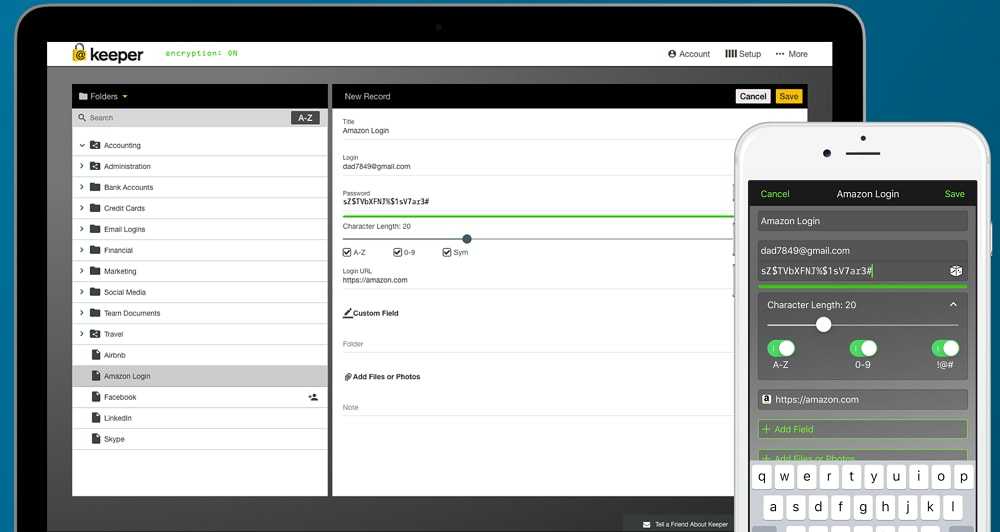Select the Airbnb record in the list
This screenshot has height=532, width=1000.
pos(115,355)
